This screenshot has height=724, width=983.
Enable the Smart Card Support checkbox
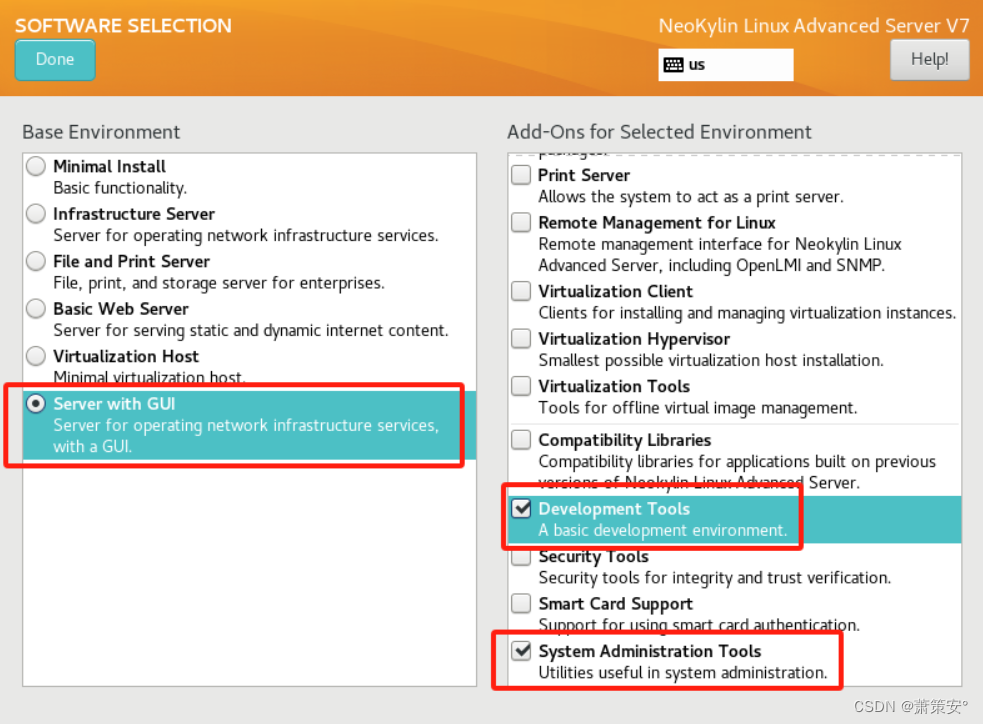(x=521, y=603)
